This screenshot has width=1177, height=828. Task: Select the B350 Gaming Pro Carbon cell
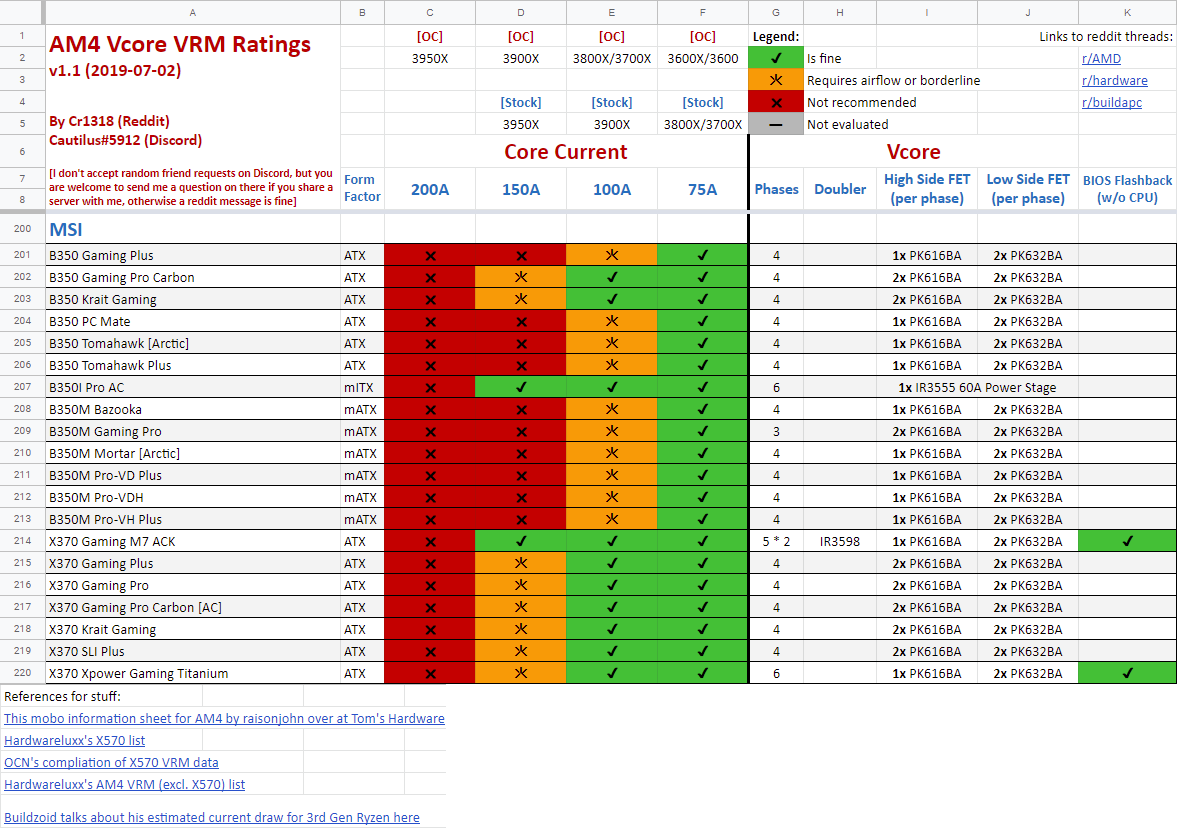pyautogui.click(x=193, y=277)
